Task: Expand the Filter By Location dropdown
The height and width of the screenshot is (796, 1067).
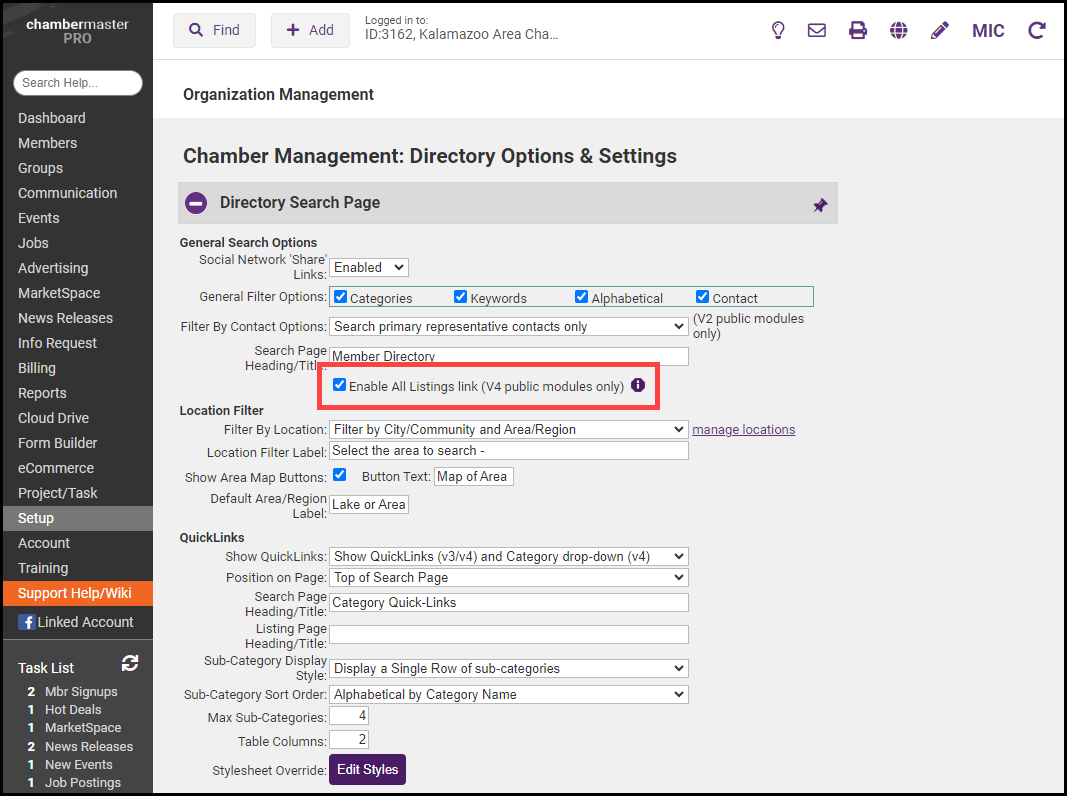Action: click(x=508, y=429)
